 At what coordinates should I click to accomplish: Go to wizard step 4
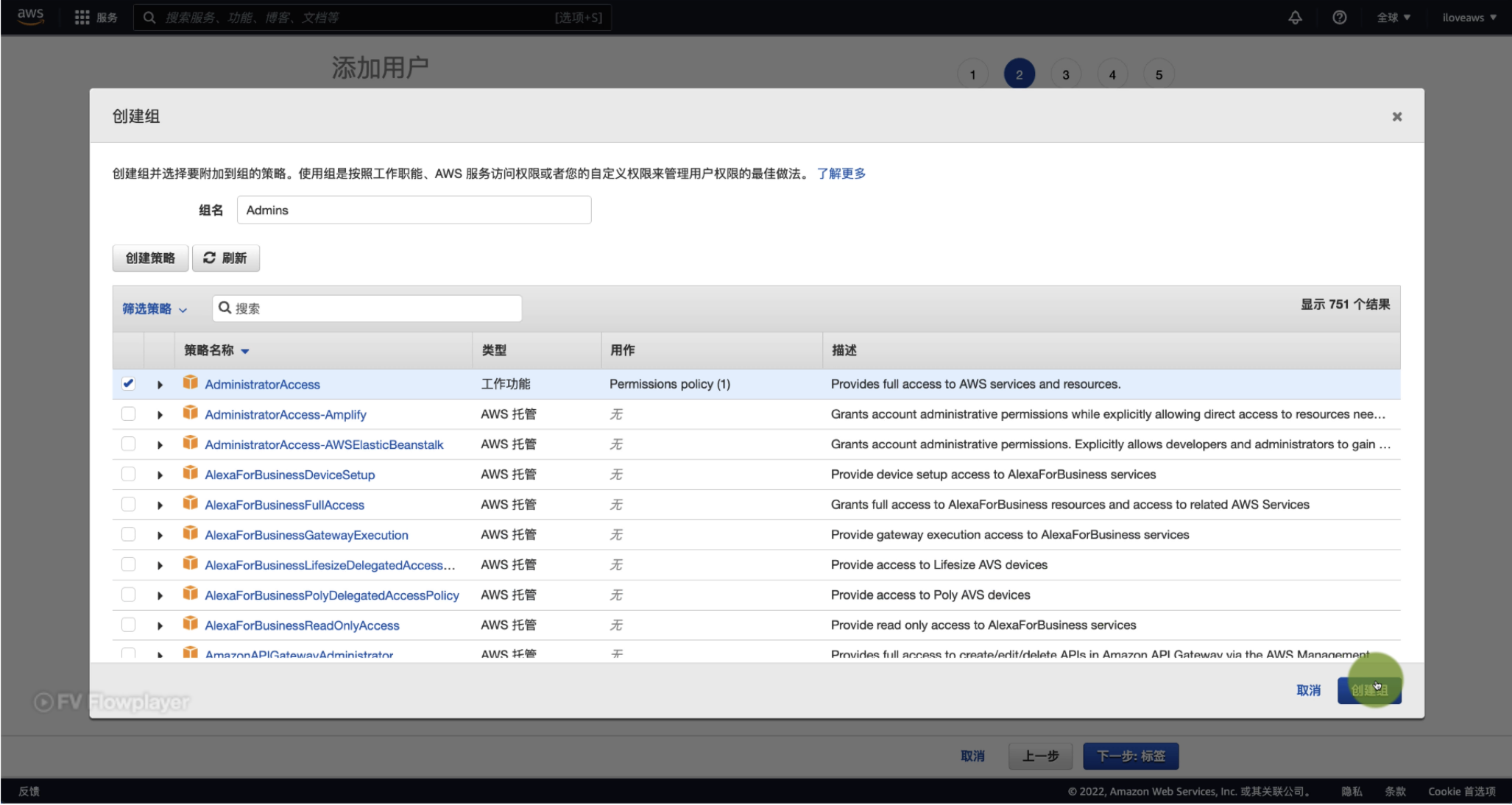[1112, 74]
